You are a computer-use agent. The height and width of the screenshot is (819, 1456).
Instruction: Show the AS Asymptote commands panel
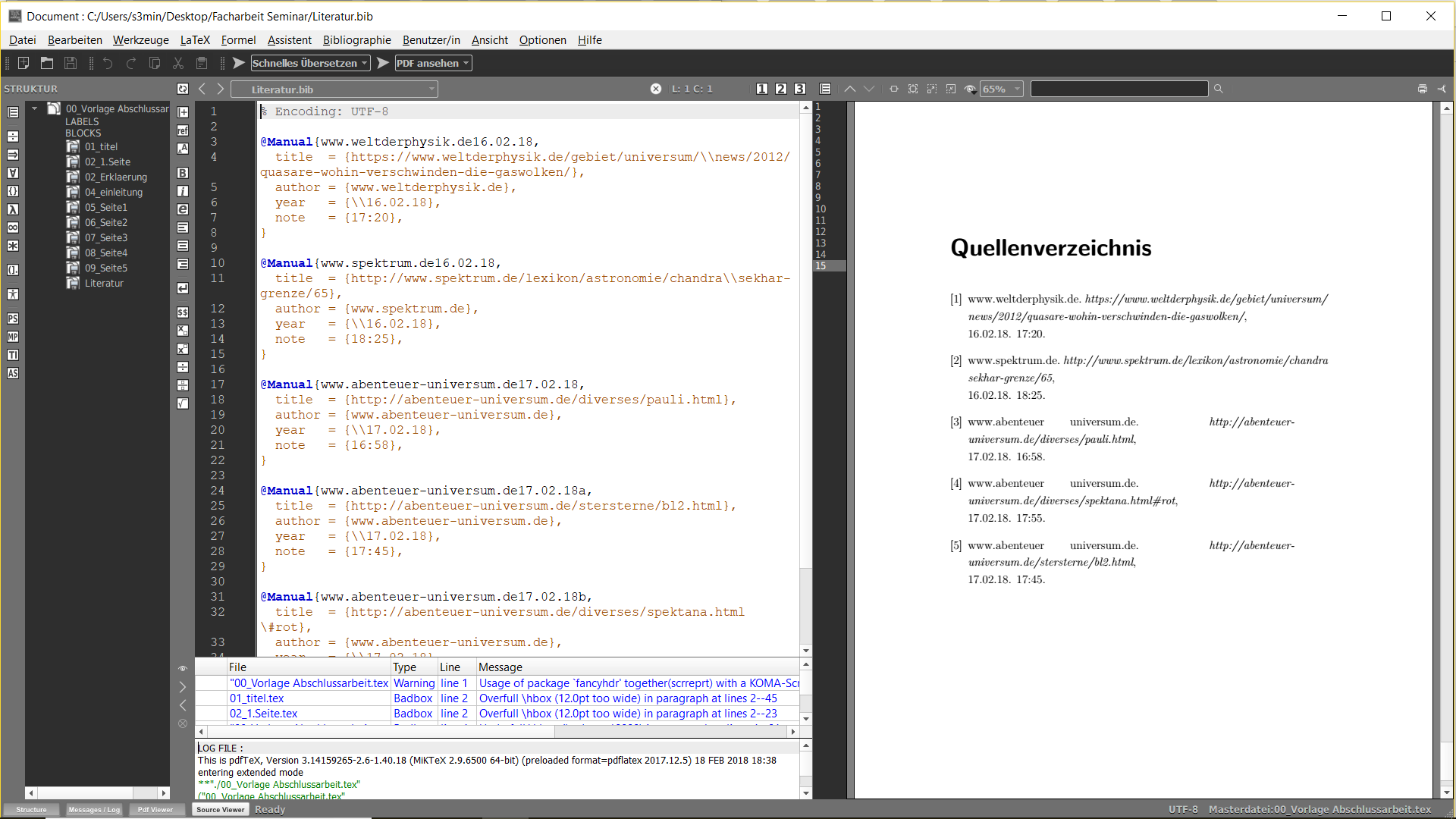13,373
